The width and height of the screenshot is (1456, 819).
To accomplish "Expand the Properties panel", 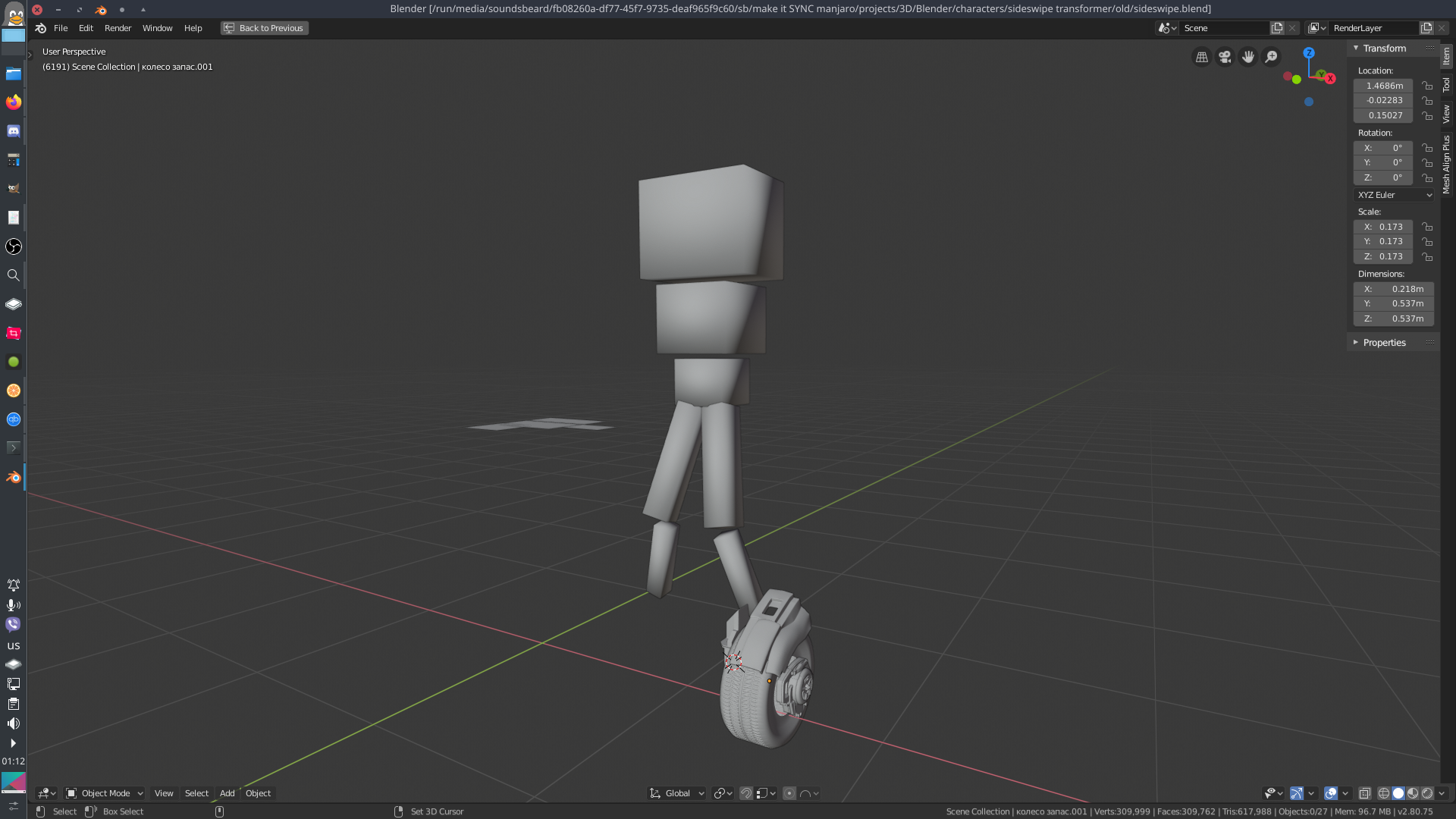I will pyautogui.click(x=1356, y=342).
